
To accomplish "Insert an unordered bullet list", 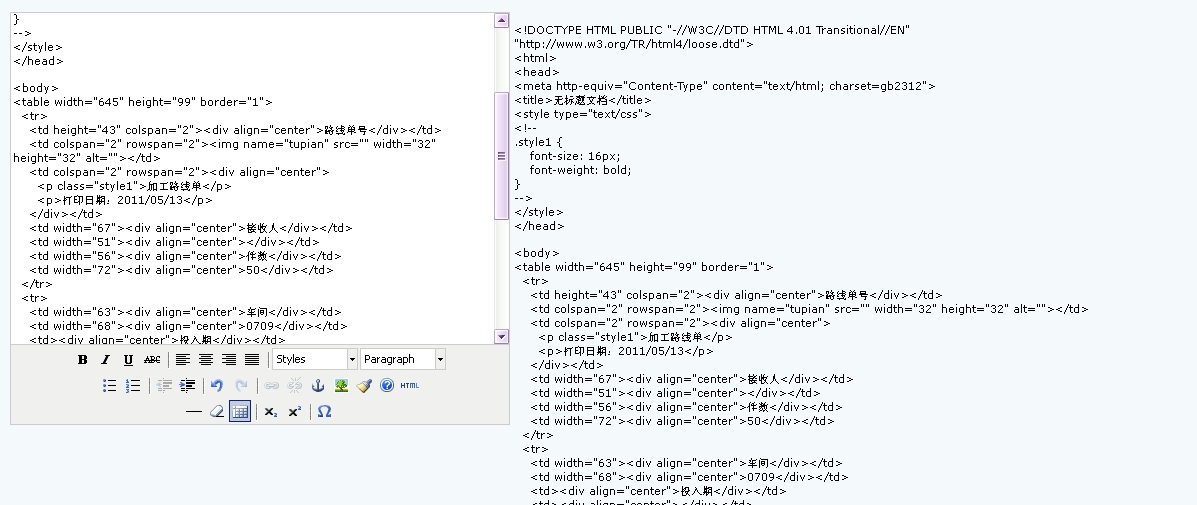I will [110, 386].
